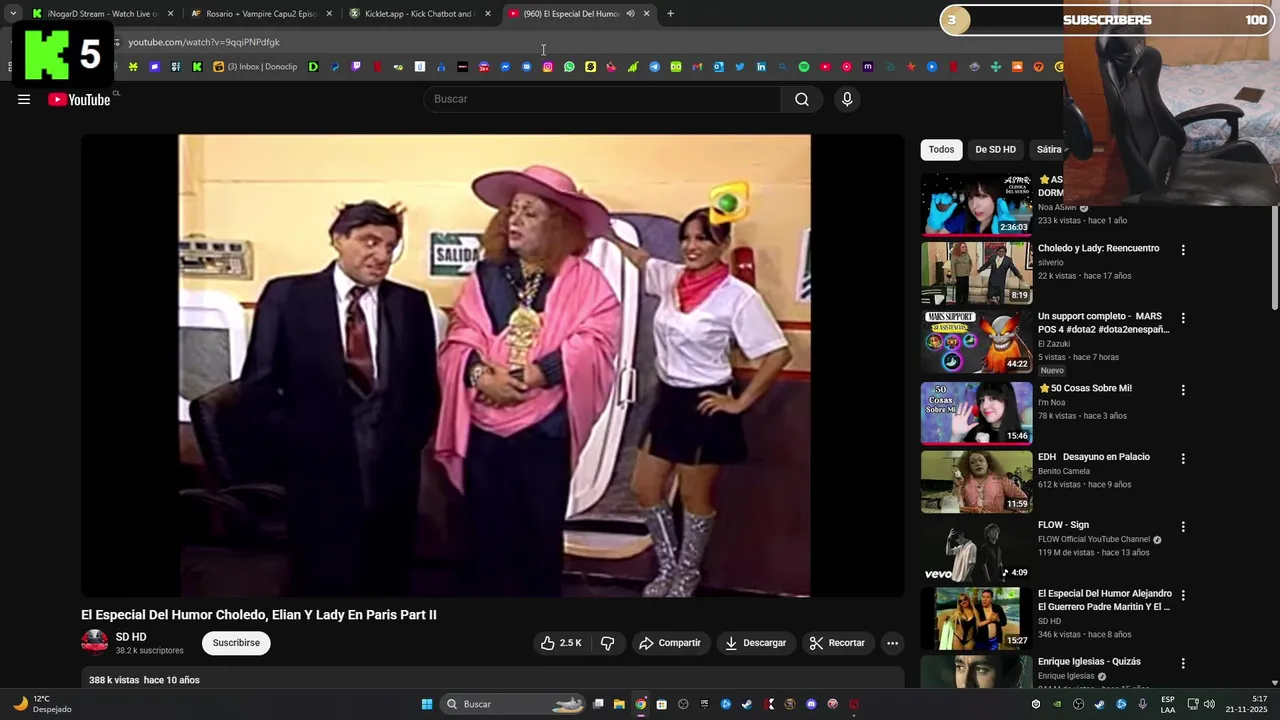This screenshot has width=1280, height=720.
Task: Click the browser address bar URL
Action: coord(204,42)
